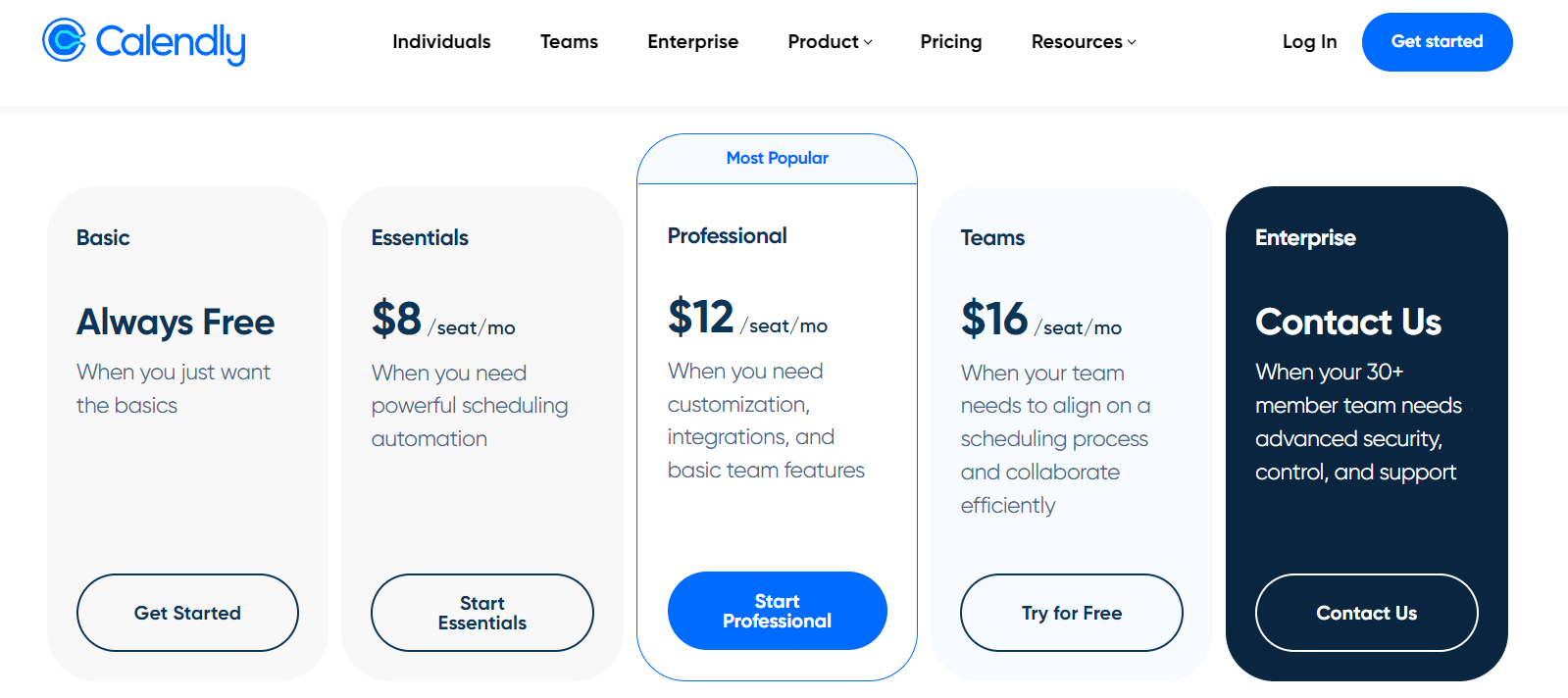This screenshot has width=1568, height=698.
Task: Expand the Product dropdown menu
Action: [823, 42]
